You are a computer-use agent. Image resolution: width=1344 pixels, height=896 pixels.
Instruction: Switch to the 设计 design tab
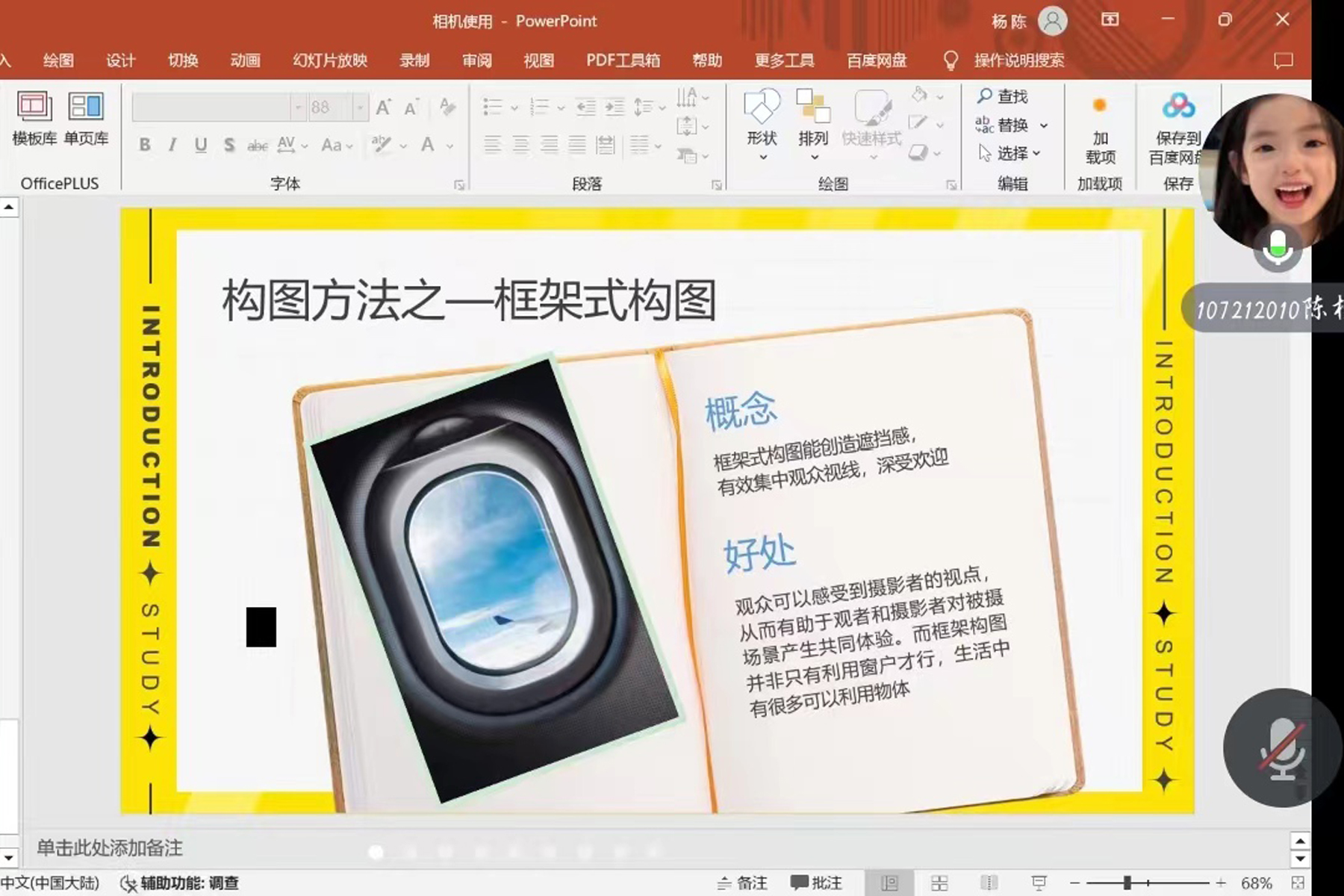click(x=120, y=60)
